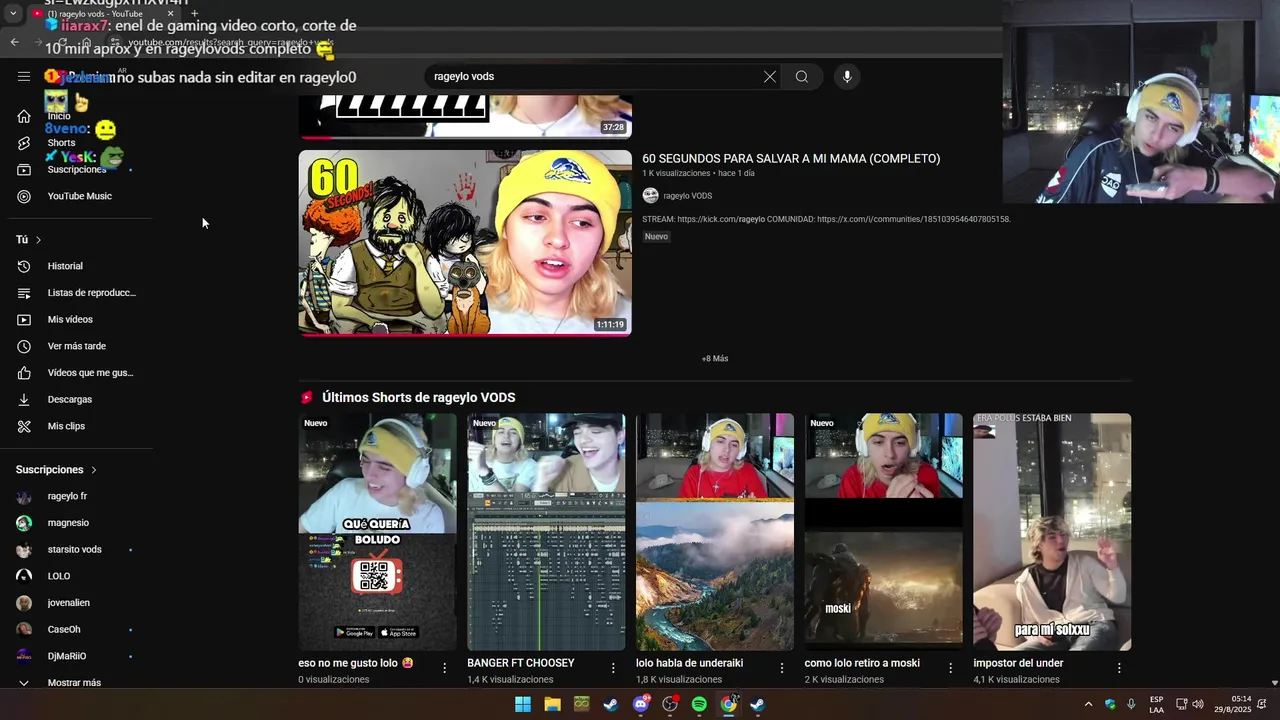Expand more results with +8 Más

click(x=715, y=359)
